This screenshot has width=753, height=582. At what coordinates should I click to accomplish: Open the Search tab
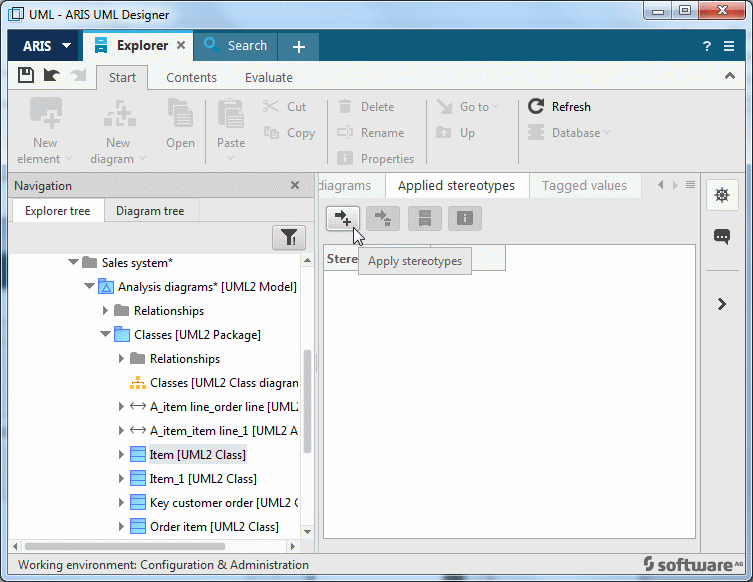pos(235,46)
